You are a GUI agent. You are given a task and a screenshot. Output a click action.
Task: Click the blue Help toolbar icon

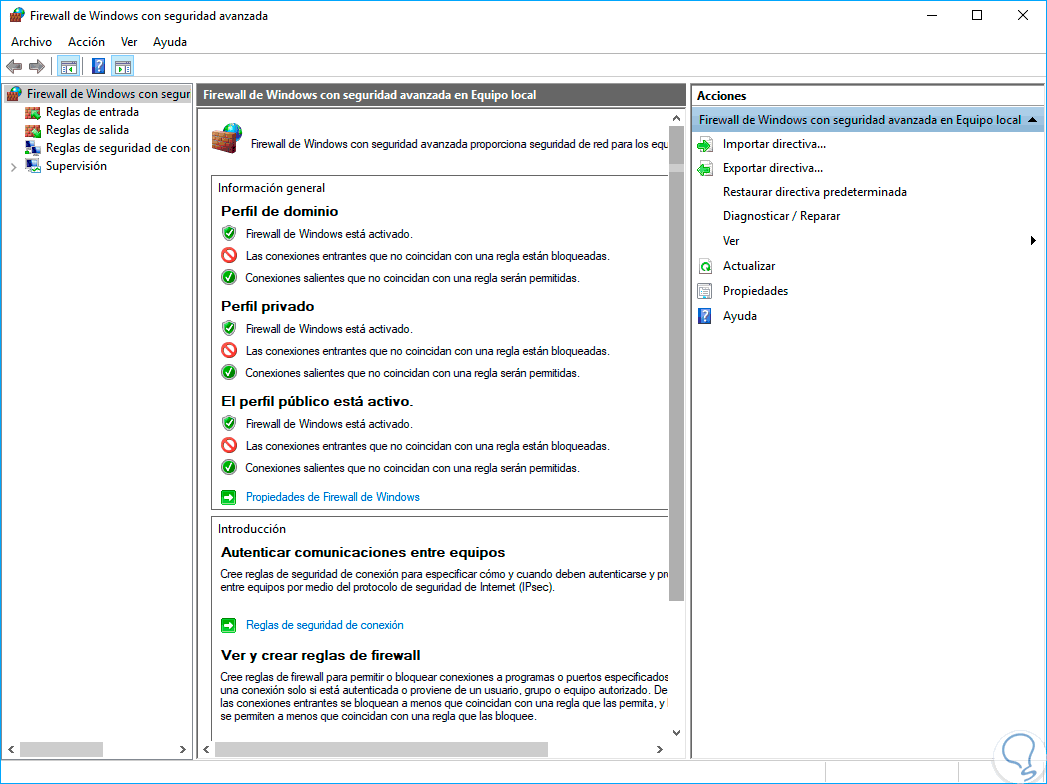coord(98,66)
